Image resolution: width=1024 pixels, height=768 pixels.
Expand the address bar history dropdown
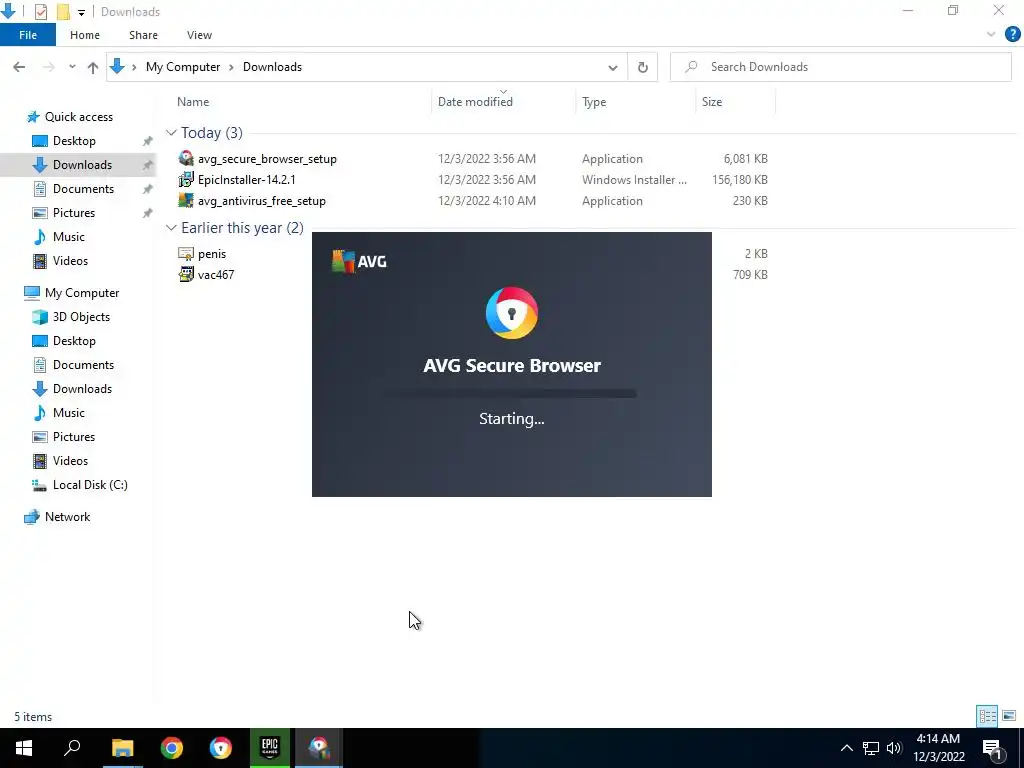(x=613, y=67)
